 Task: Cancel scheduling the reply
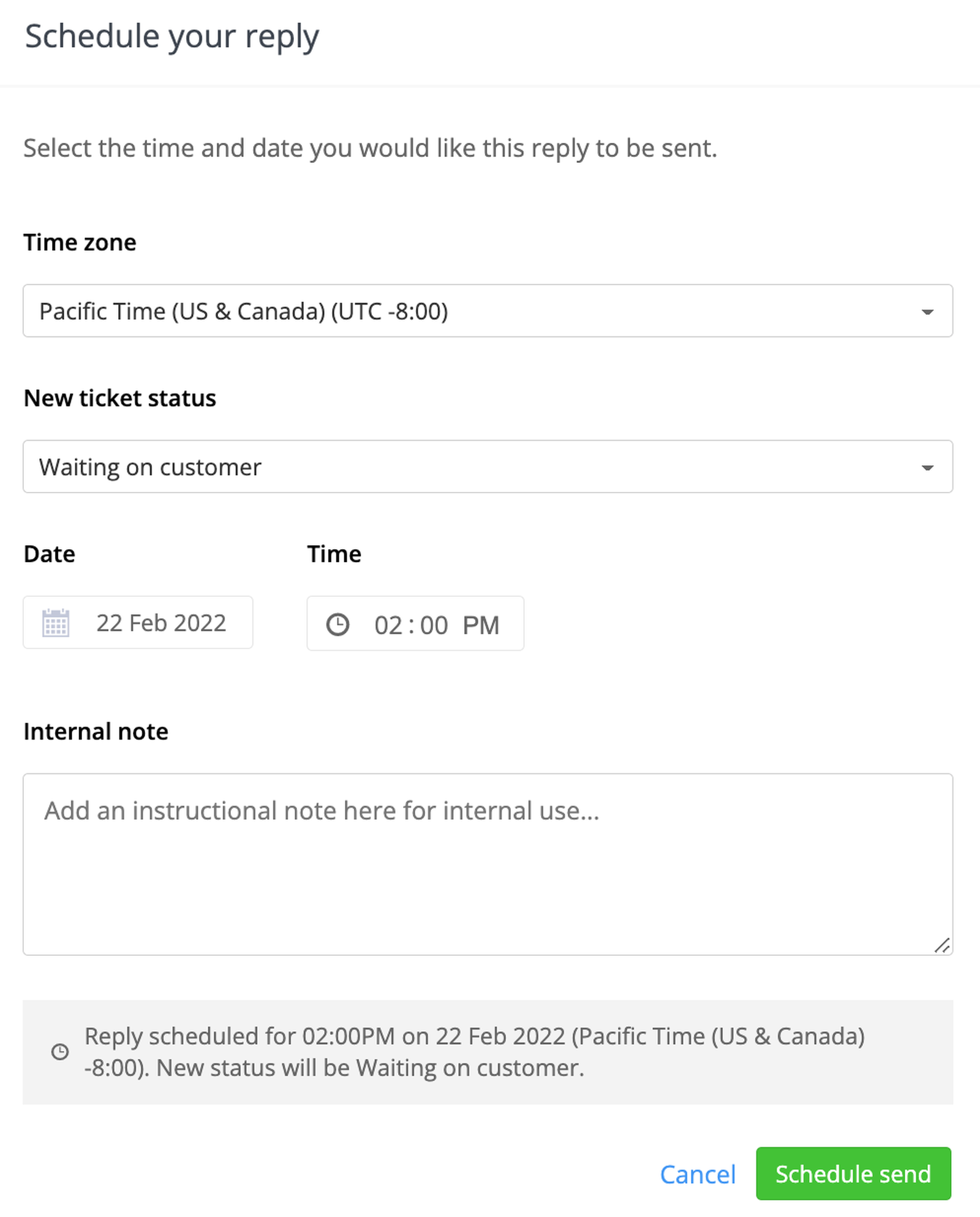[x=698, y=1175]
